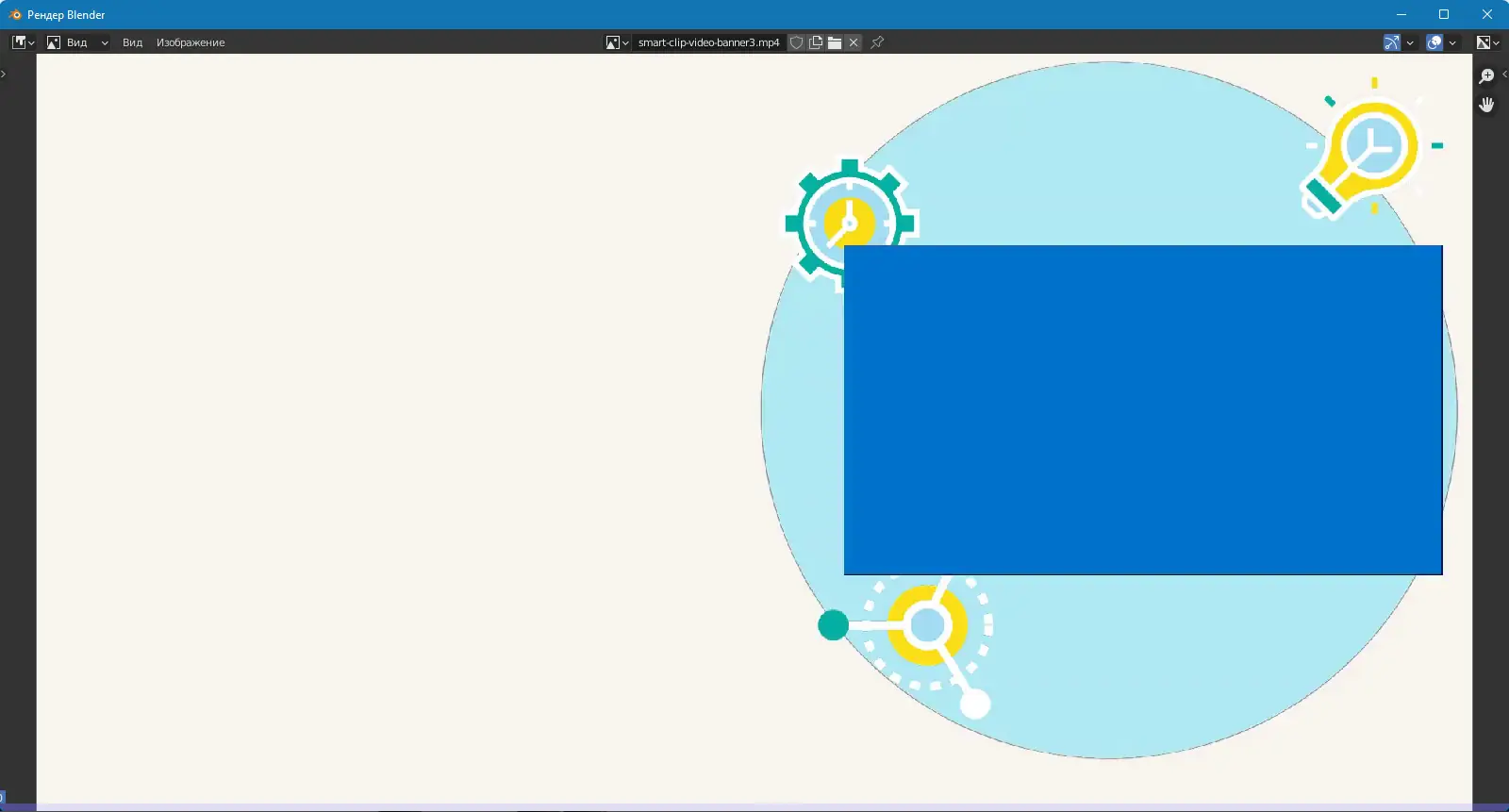Expand the gizmo options dropdown arrow

(1410, 42)
